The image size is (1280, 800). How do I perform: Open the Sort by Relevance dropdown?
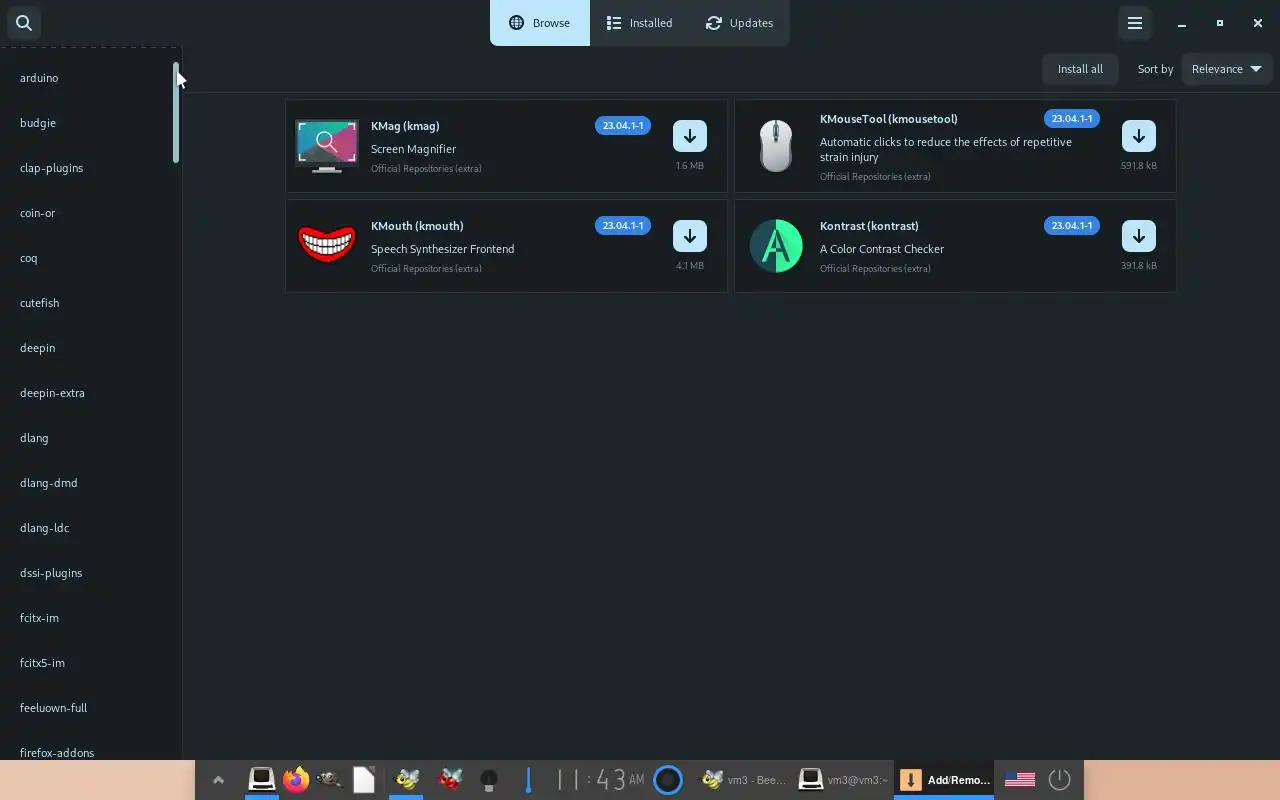[x=1227, y=69]
